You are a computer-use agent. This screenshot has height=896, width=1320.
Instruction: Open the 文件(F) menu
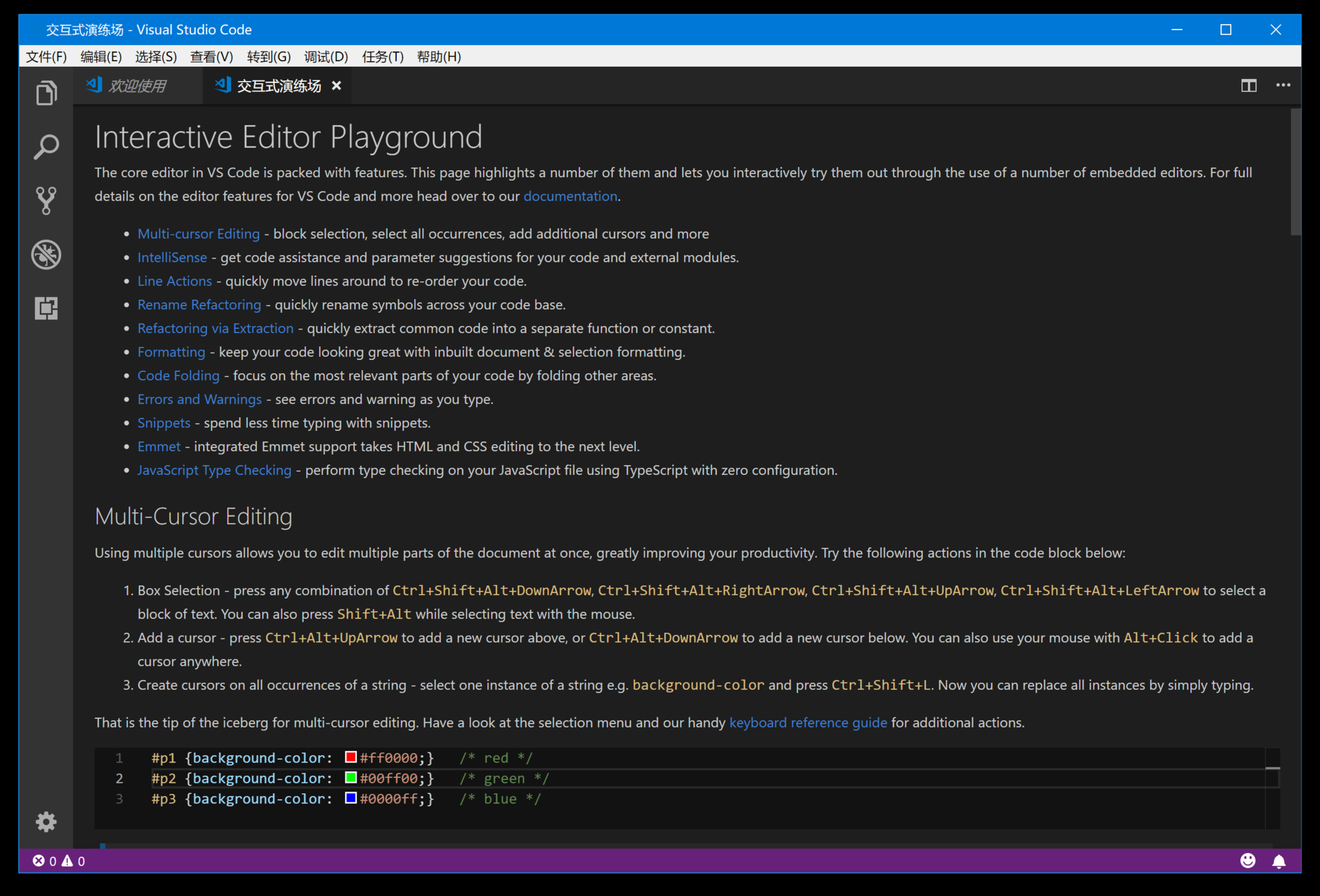(x=46, y=56)
